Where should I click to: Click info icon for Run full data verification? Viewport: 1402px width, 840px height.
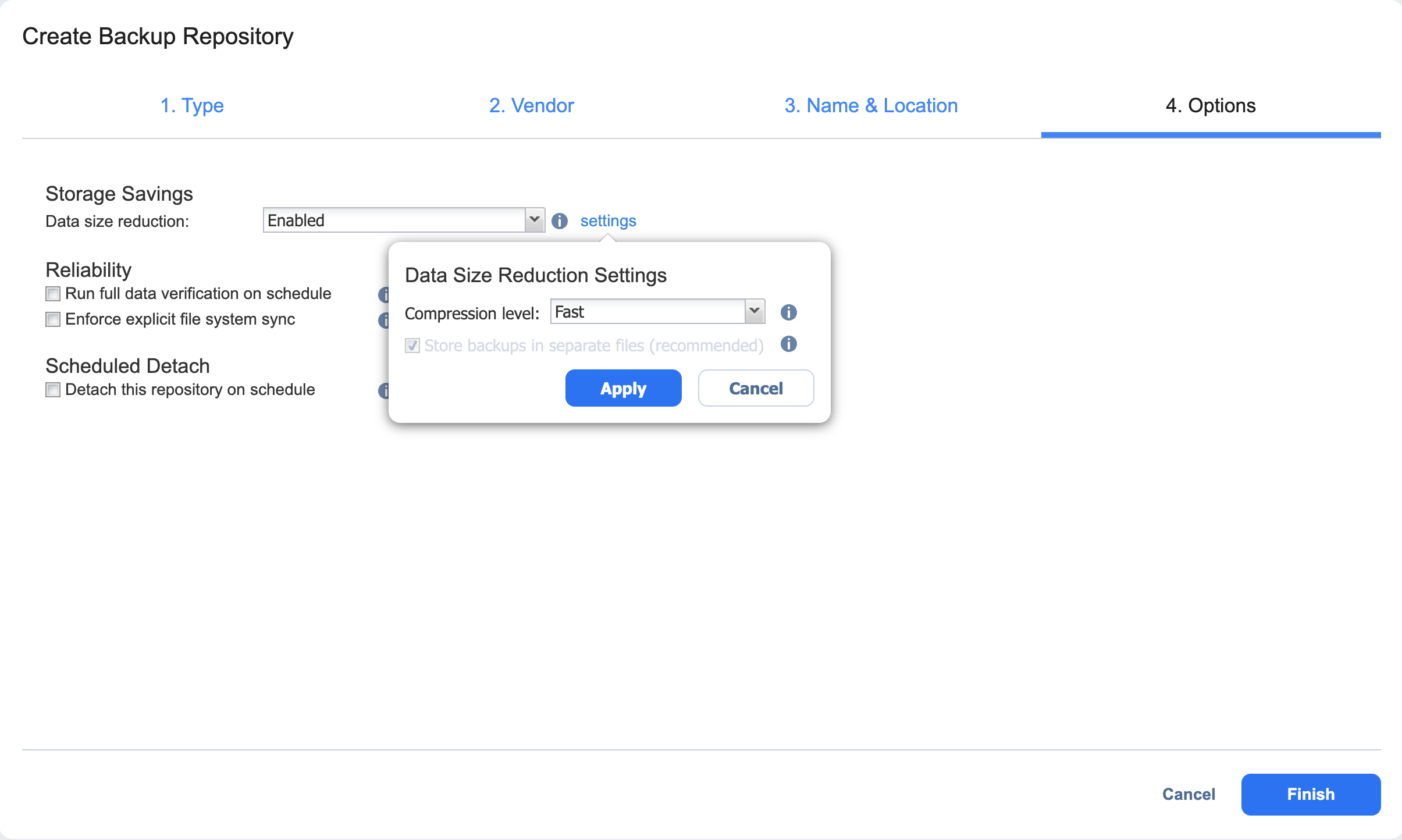point(383,294)
